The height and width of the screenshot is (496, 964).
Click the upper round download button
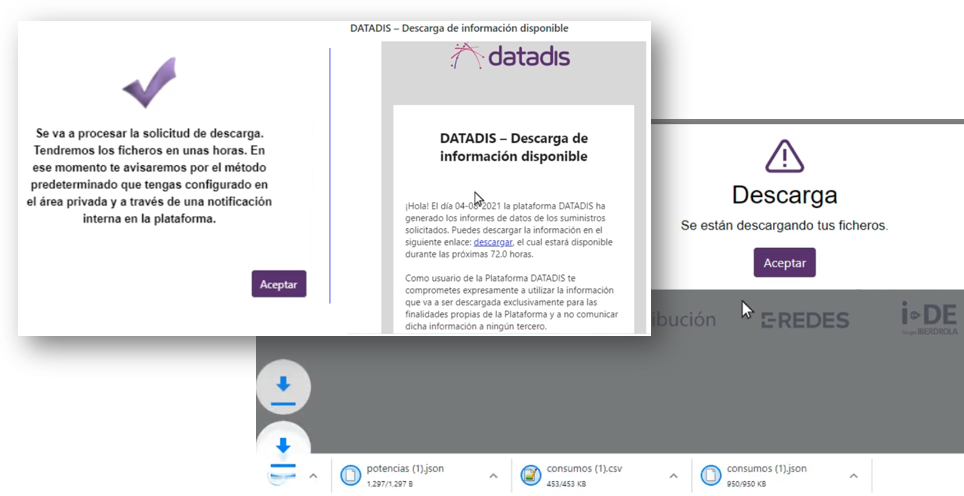(x=283, y=387)
